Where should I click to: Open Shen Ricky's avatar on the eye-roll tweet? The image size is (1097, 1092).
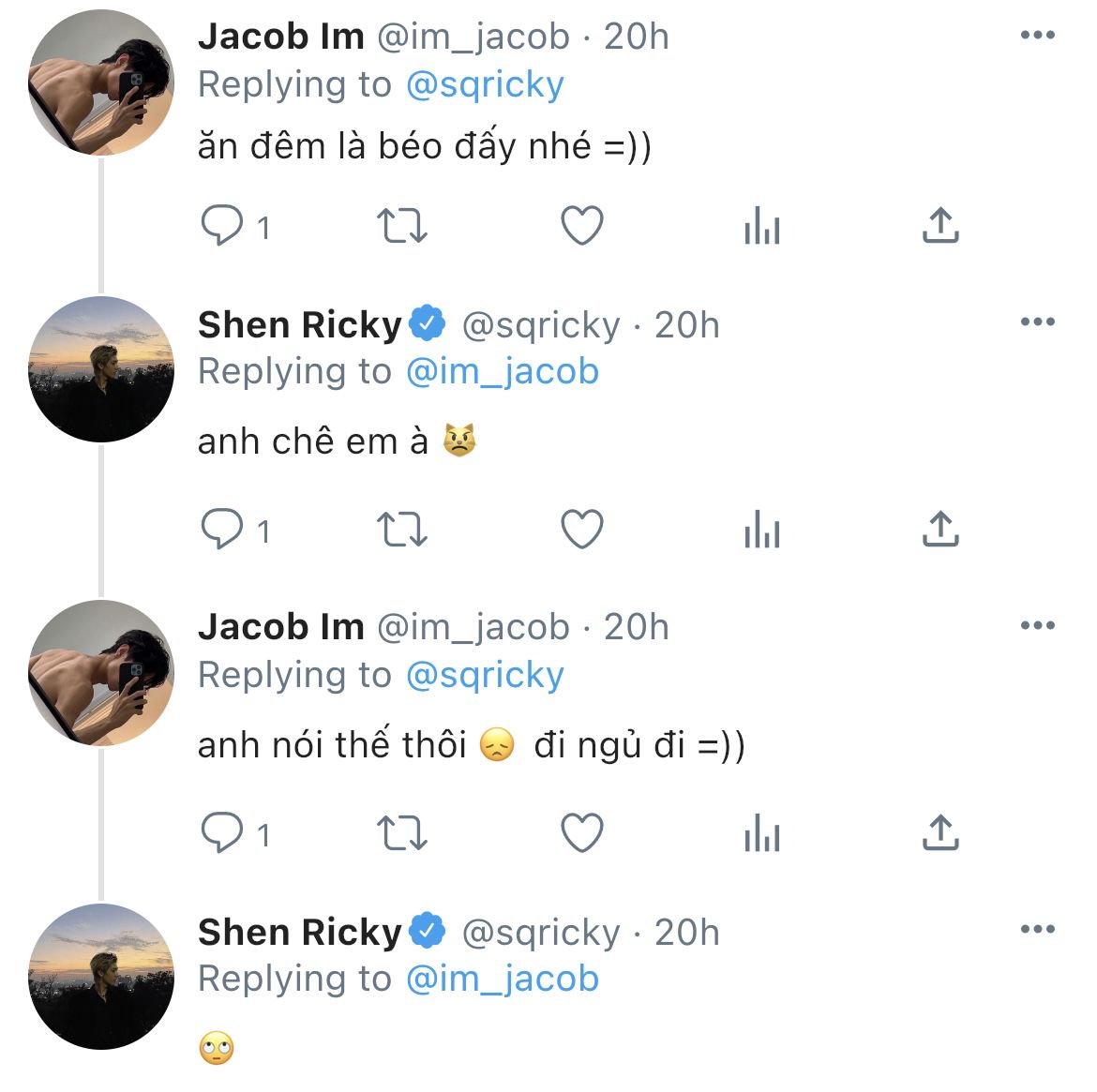(101, 976)
